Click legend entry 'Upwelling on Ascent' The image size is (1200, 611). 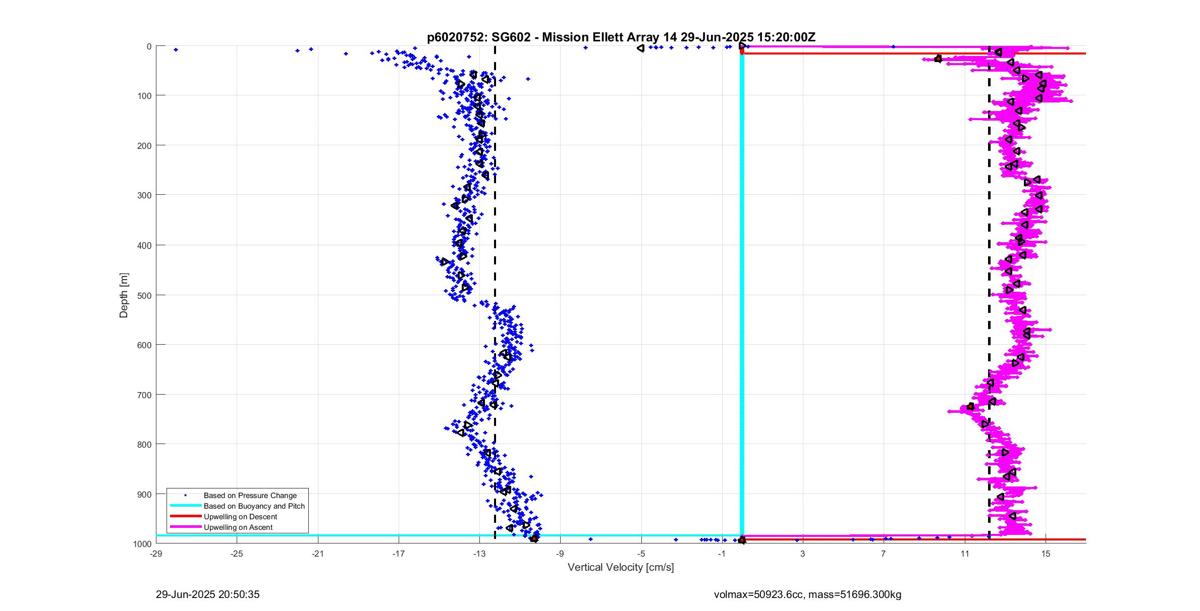coord(238,527)
